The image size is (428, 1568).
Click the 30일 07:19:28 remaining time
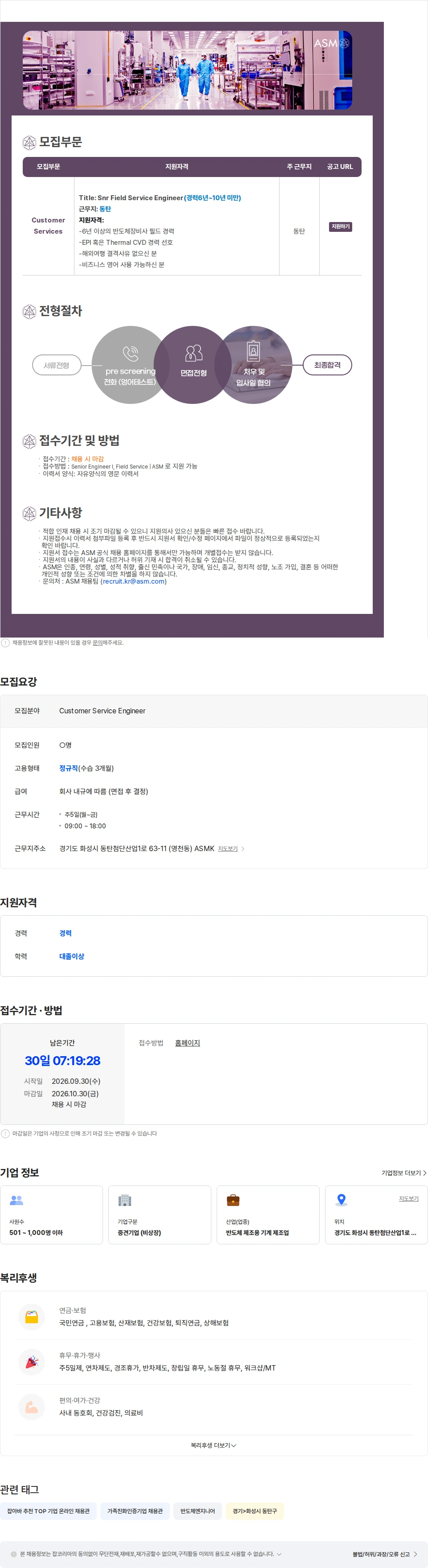click(63, 1060)
